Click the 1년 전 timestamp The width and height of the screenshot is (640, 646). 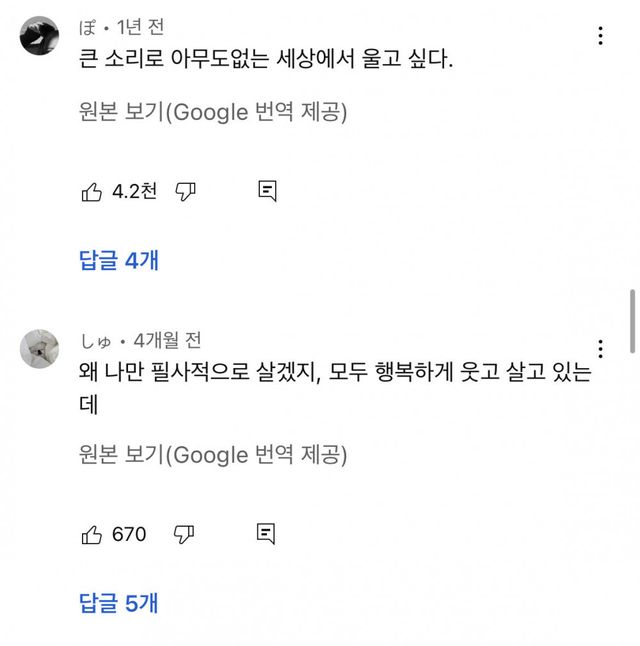point(141,27)
